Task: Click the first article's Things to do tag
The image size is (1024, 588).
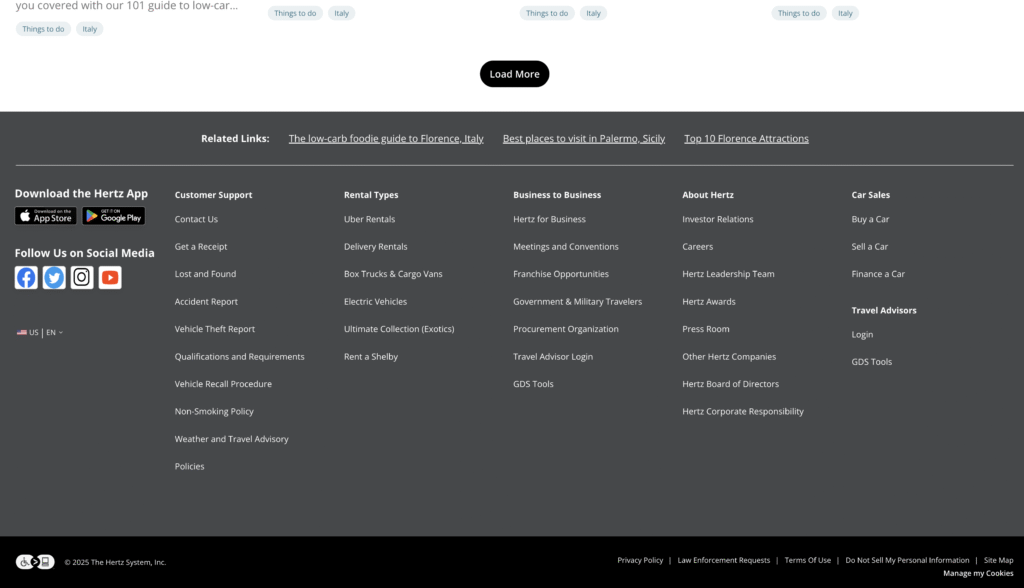Action: [x=43, y=29]
